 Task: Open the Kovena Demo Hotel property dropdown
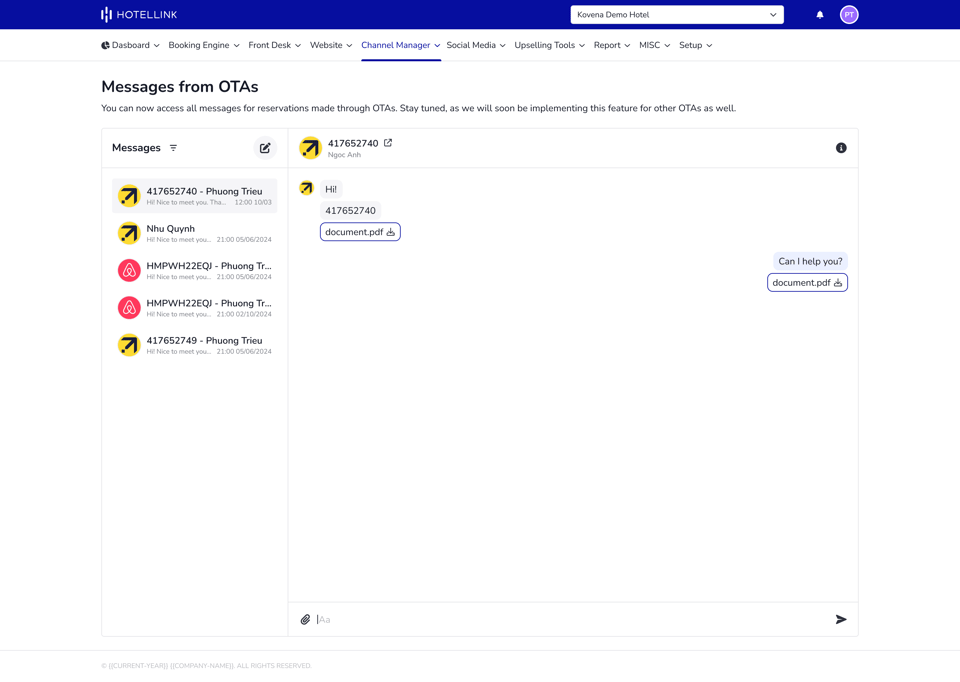tap(677, 15)
